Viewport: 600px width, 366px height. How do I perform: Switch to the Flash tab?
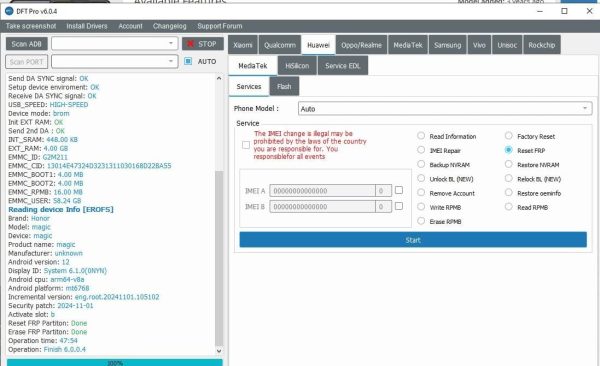284,87
